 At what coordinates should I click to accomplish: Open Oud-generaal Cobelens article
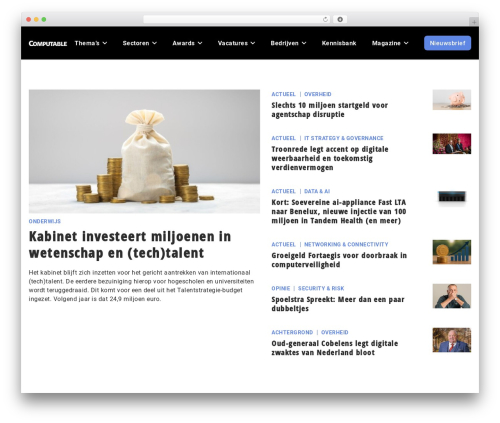334,348
